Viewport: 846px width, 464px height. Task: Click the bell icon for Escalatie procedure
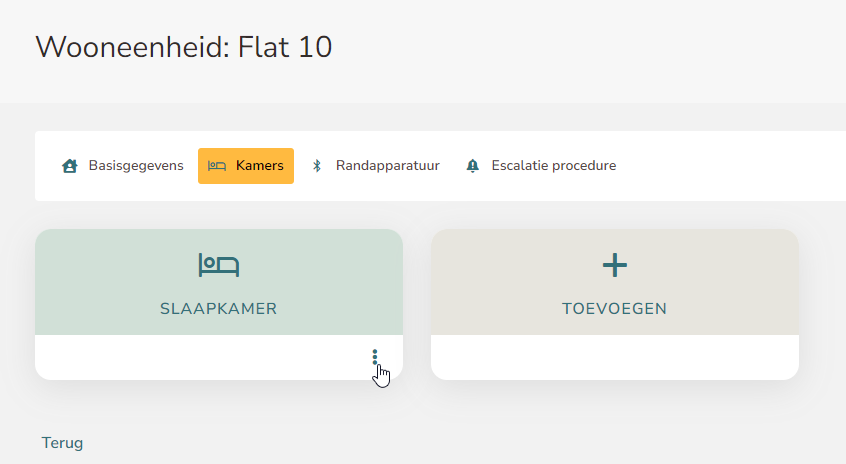click(x=473, y=166)
